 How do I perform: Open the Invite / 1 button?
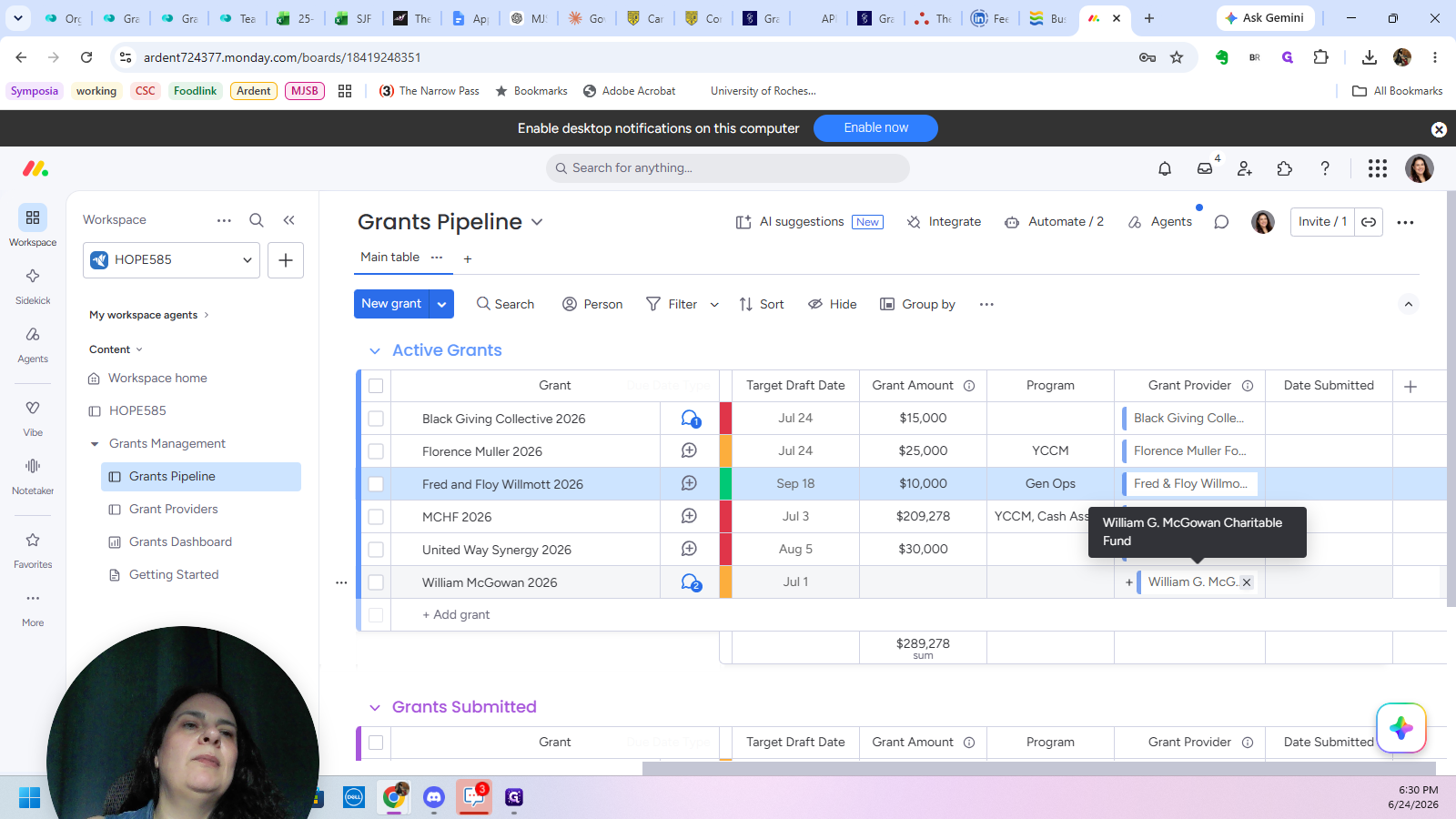tap(1322, 222)
